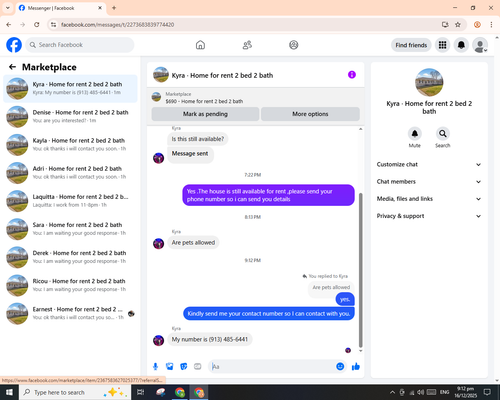Click Kyra's avatar beside phone number message
The image size is (500, 400).
point(158,340)
